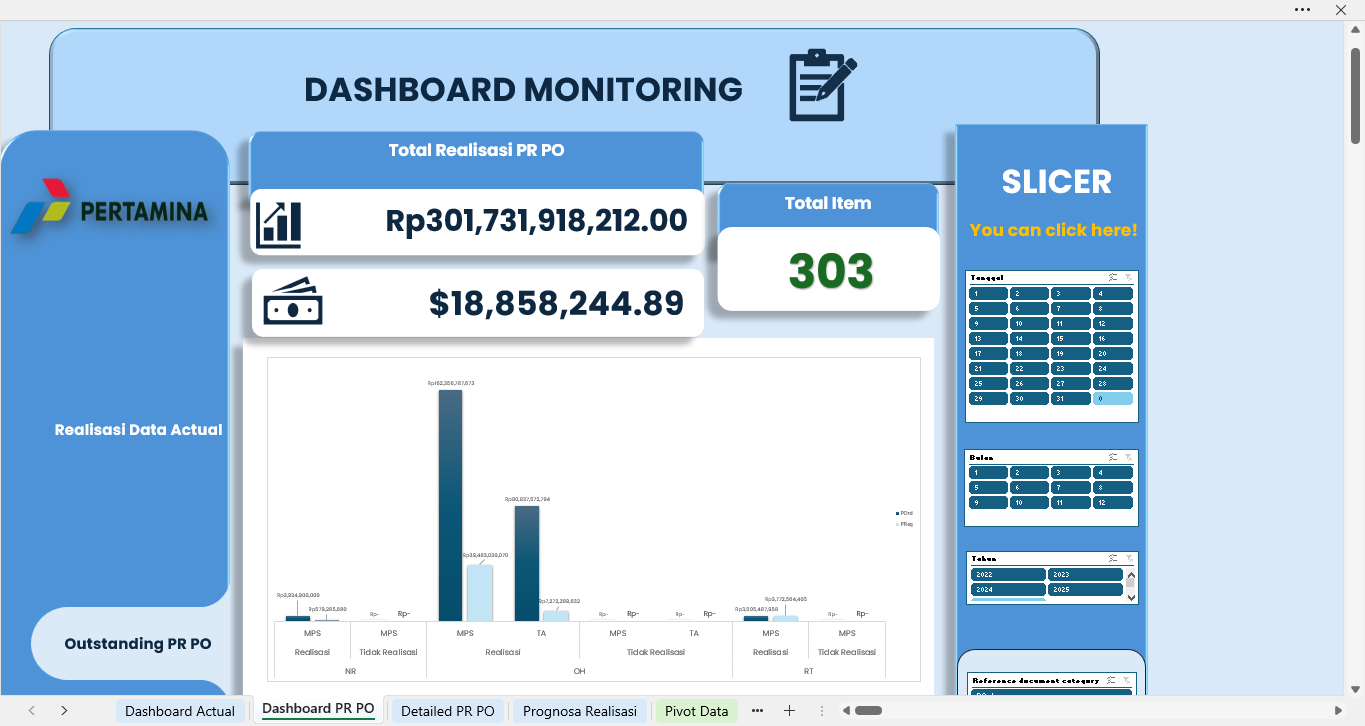1365x726 pixels.
Task: Click the bar chart growth icon
Action: coord(279,224)
